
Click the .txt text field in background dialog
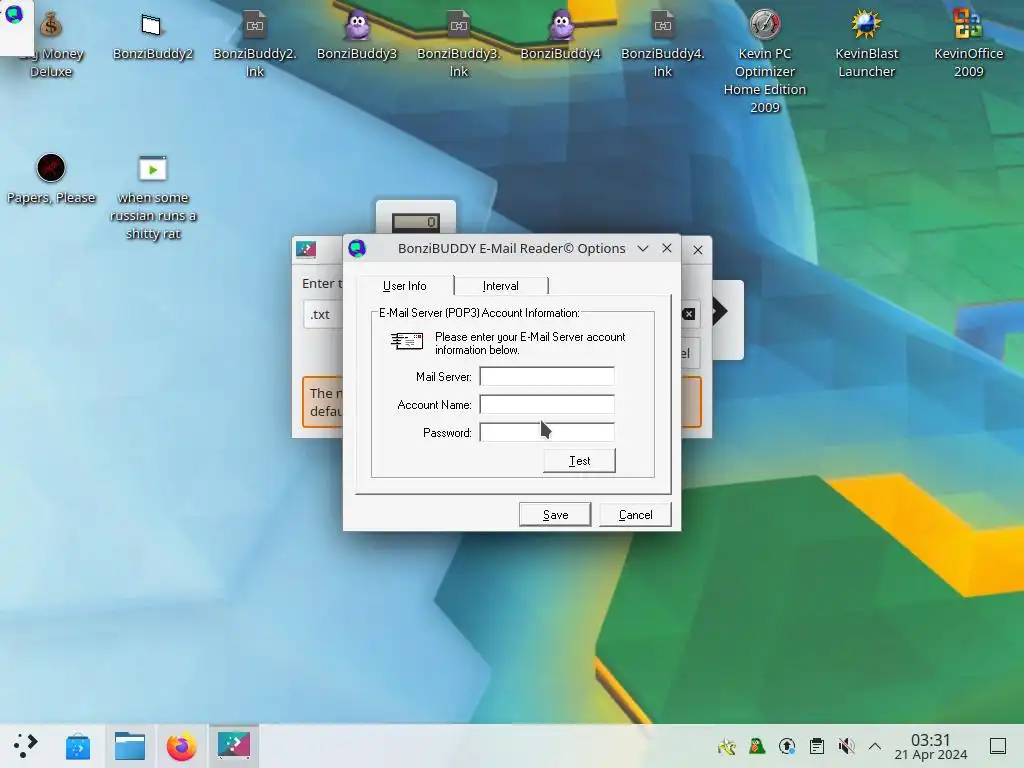[x=323, y=314]
